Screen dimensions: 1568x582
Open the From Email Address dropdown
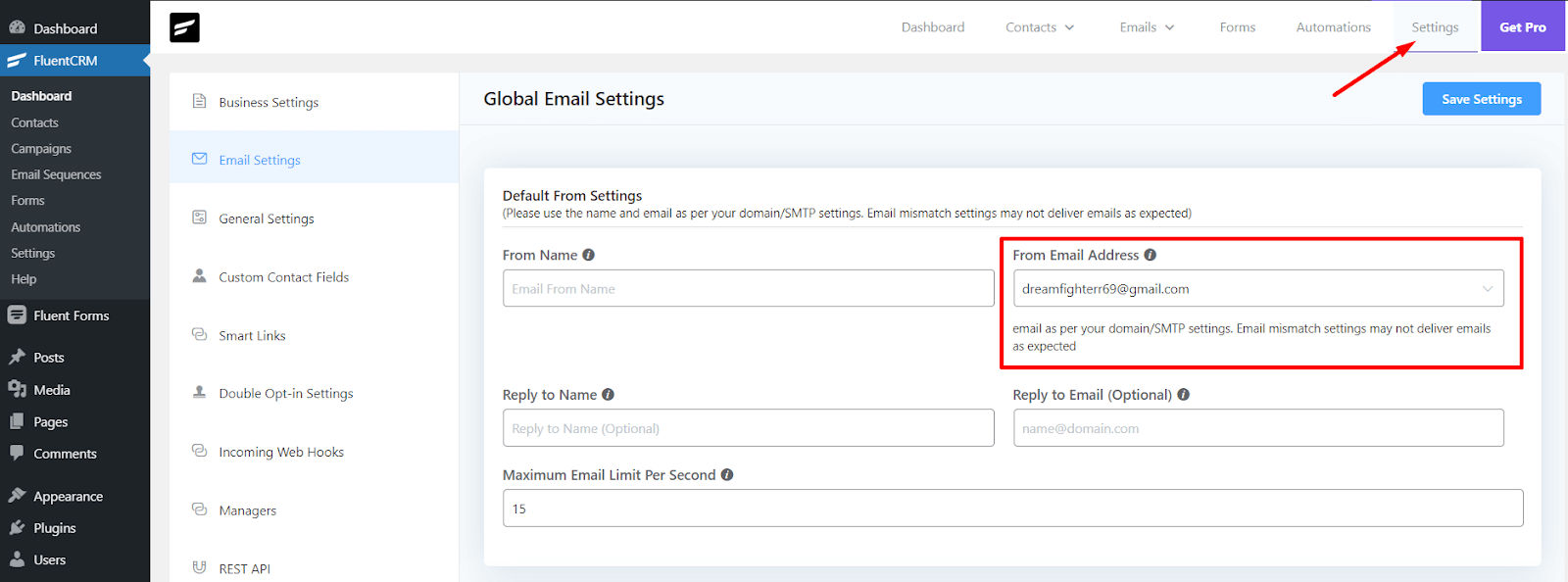pos(1258,289)
